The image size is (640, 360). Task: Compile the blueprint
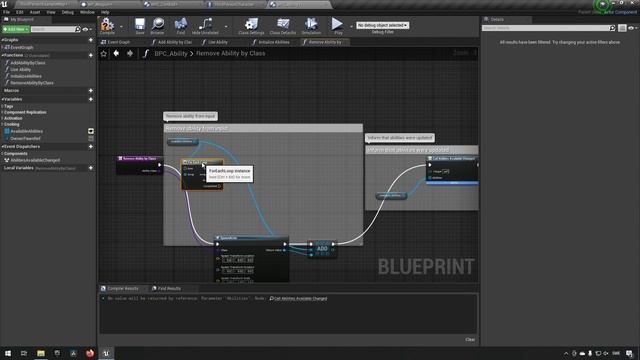tap(107, 26)
